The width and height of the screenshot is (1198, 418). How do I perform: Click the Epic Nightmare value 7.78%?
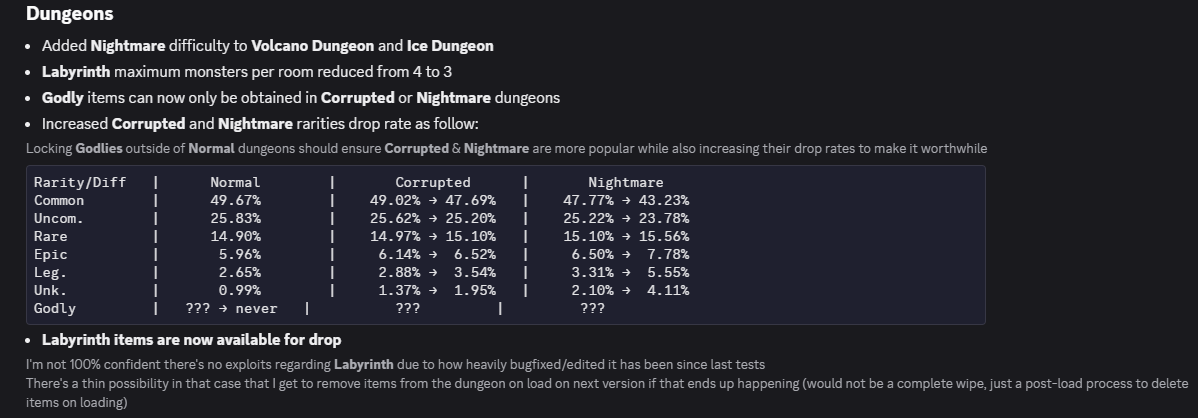tap(668, 254)
